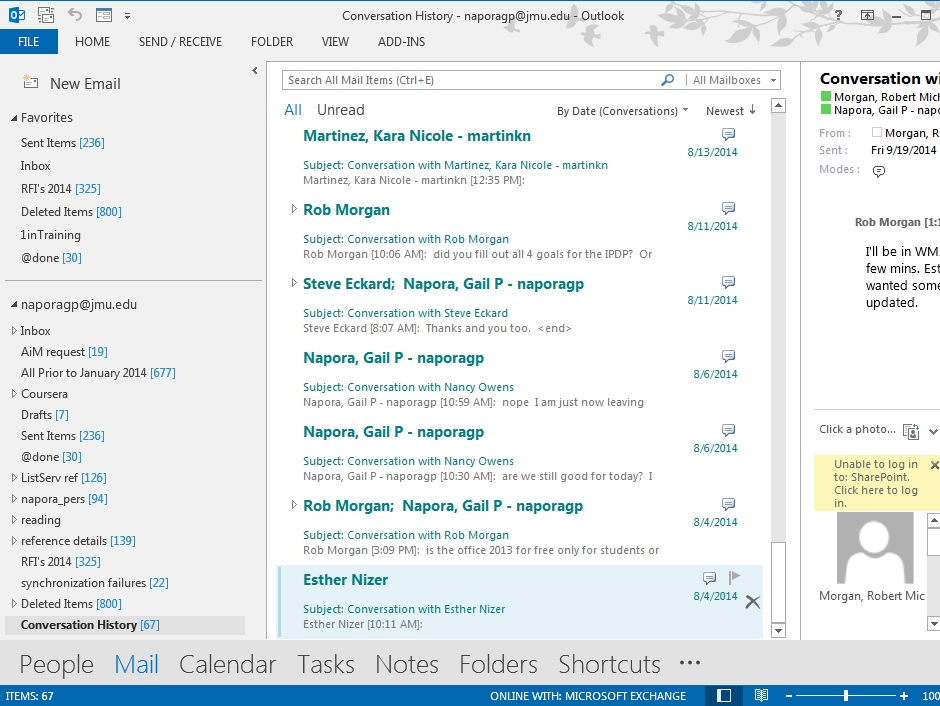Collapse the folder pane with the arrow
The width and height of the screenshot is (940, 706).
[x=255, y=71]
